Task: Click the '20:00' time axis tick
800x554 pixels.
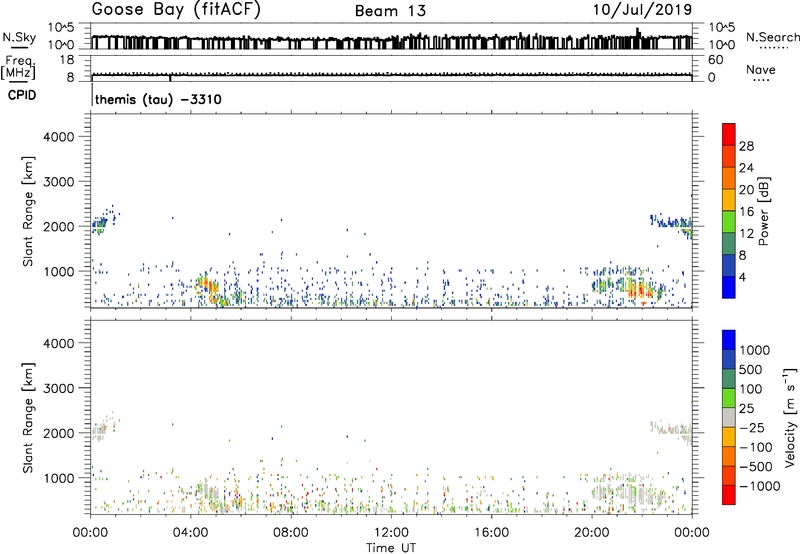Action: coord(592,533)
